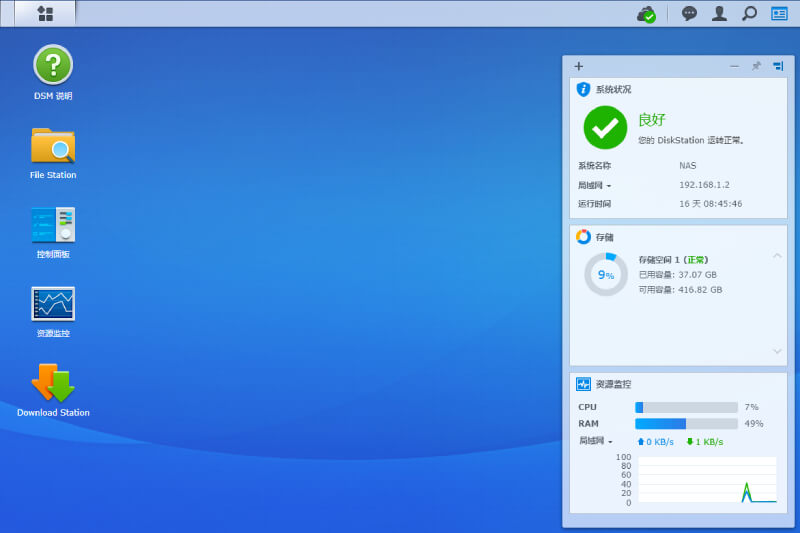Viewport: 800px width, 533px height.
Task: Open the DSM main menu
Action: (45, 13)
